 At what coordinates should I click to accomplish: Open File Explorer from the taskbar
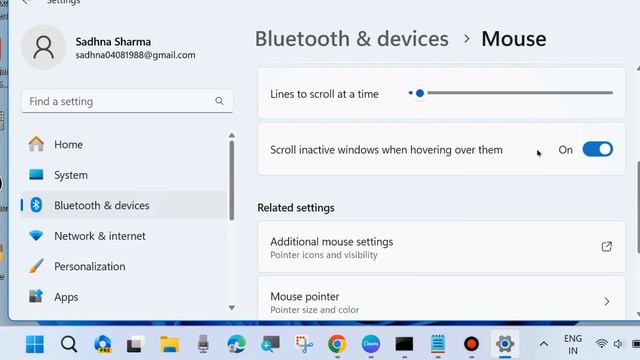point(169,344)
